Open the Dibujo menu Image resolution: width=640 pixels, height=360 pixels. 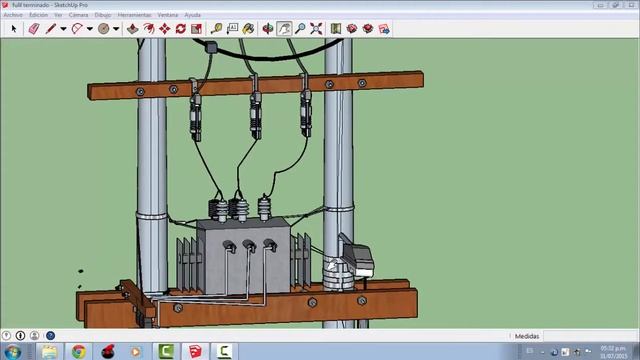103,15
